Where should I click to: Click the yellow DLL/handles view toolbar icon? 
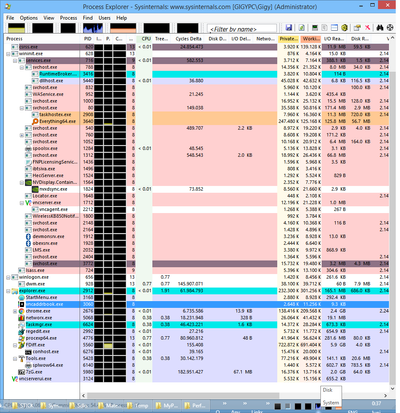(345, 28)
